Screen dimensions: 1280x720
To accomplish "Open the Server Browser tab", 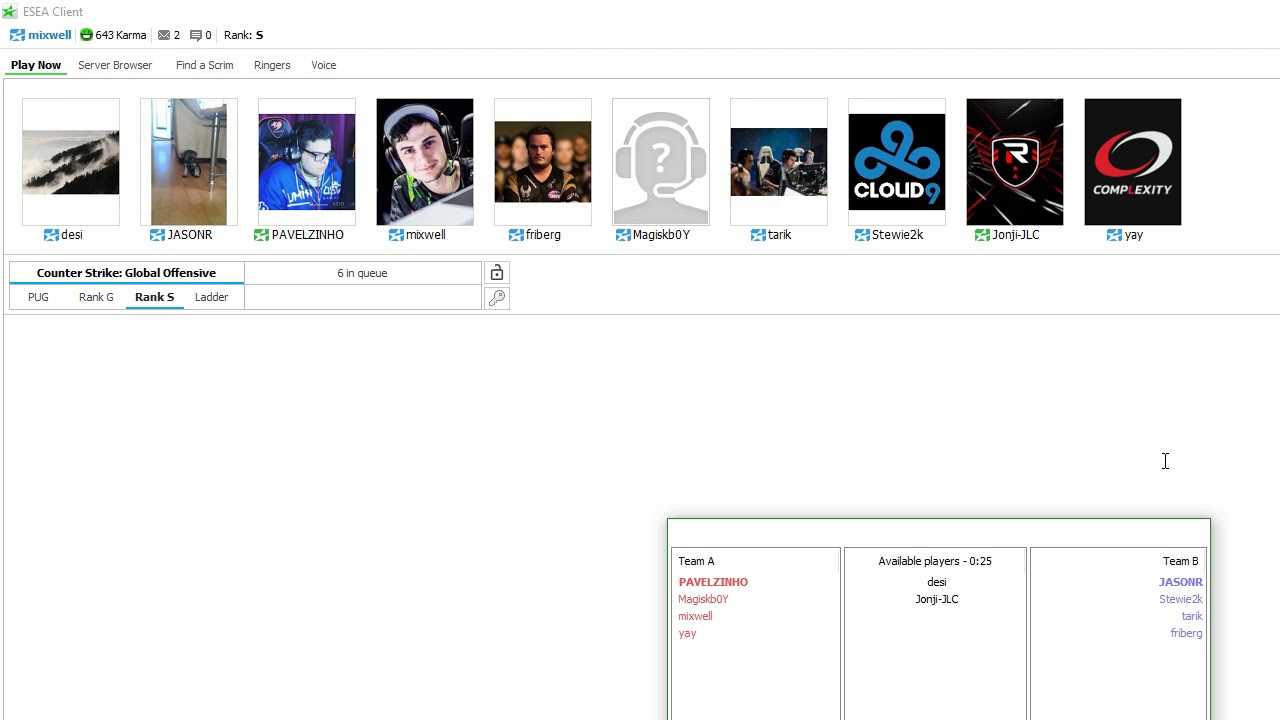I will click(x=115, y=65).
